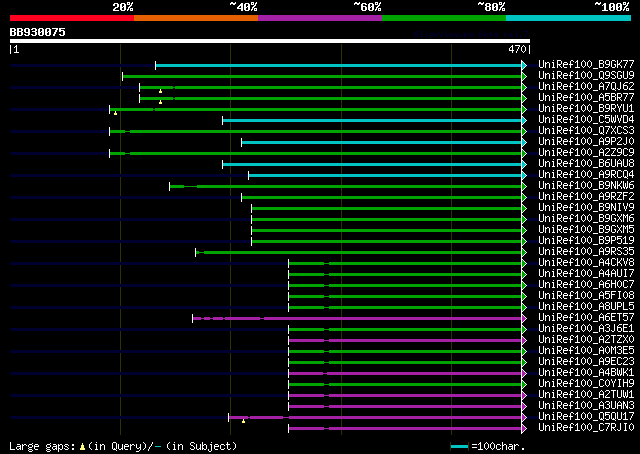Select the UniRef100_B9GXM5 label
Screen dimensions: 640x454
586,229
